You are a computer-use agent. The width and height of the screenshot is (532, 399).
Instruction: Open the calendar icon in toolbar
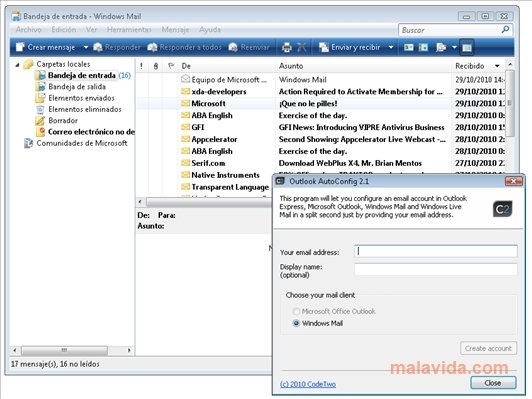[x=423, y=48]
